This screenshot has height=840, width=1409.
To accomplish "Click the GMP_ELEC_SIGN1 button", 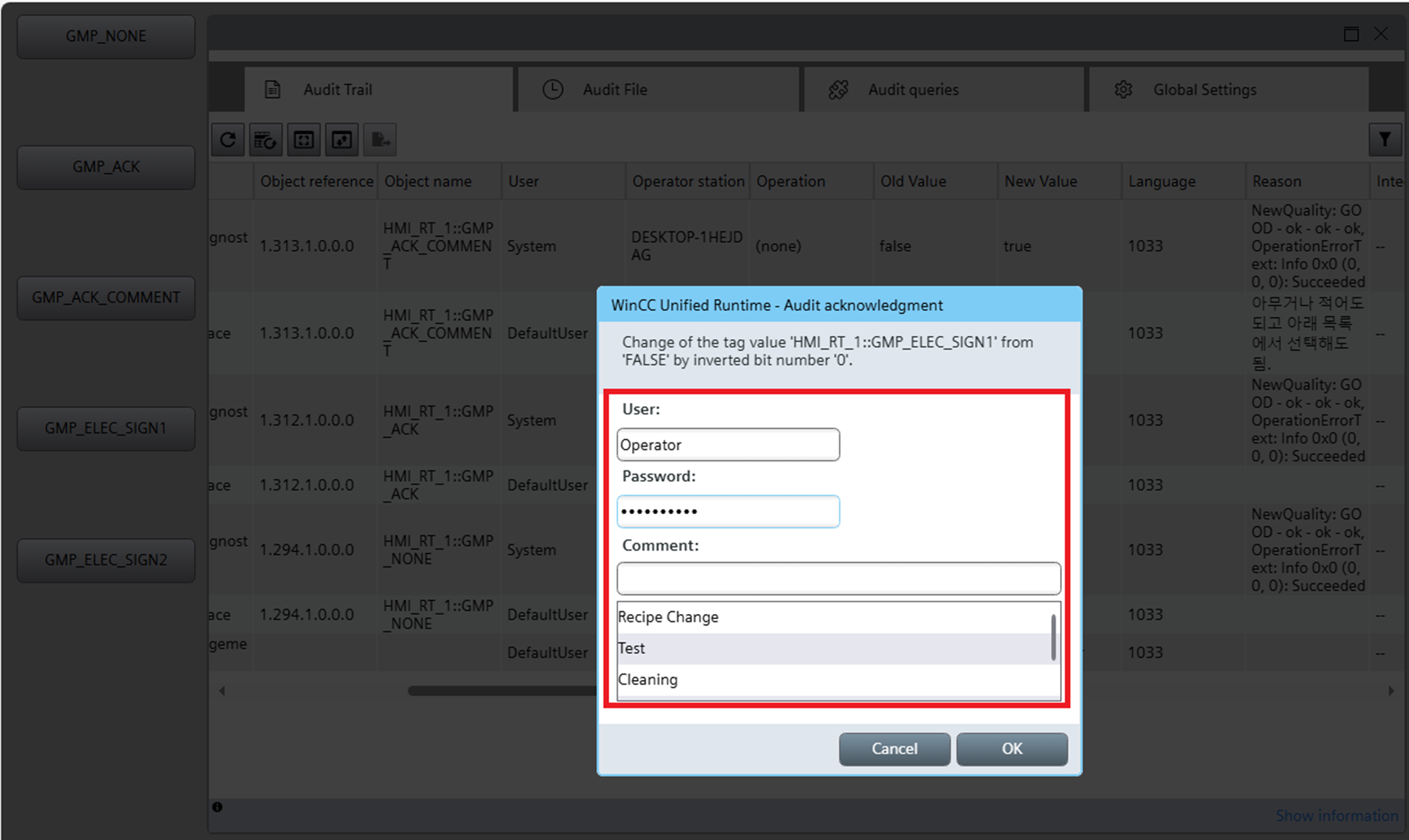I will click(x=106, y=428).
